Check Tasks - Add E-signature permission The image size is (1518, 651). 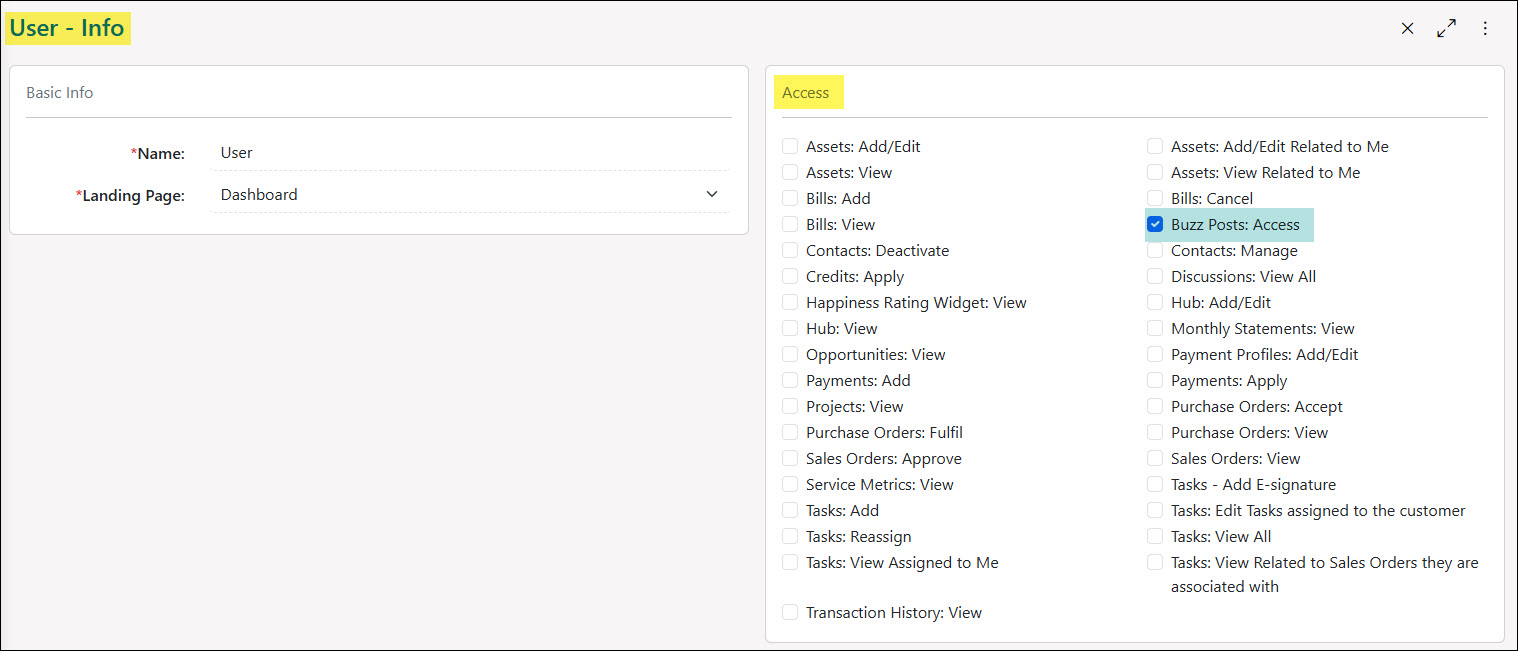[1155, 484]
